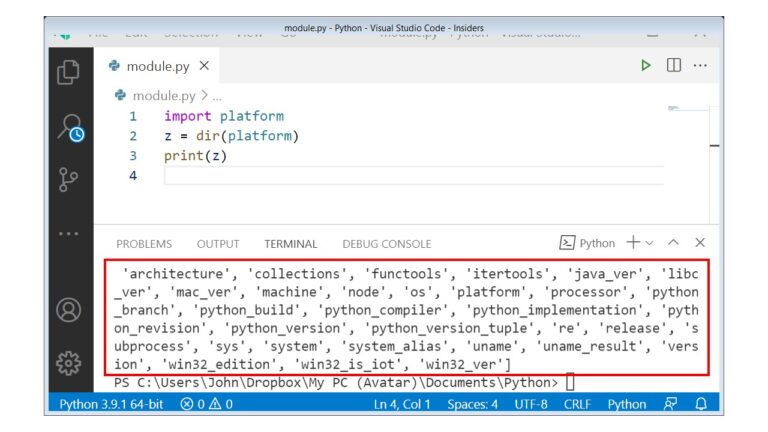
Task: Switch to the TERMINAL panel tab
Action: (x=291, y=244)
